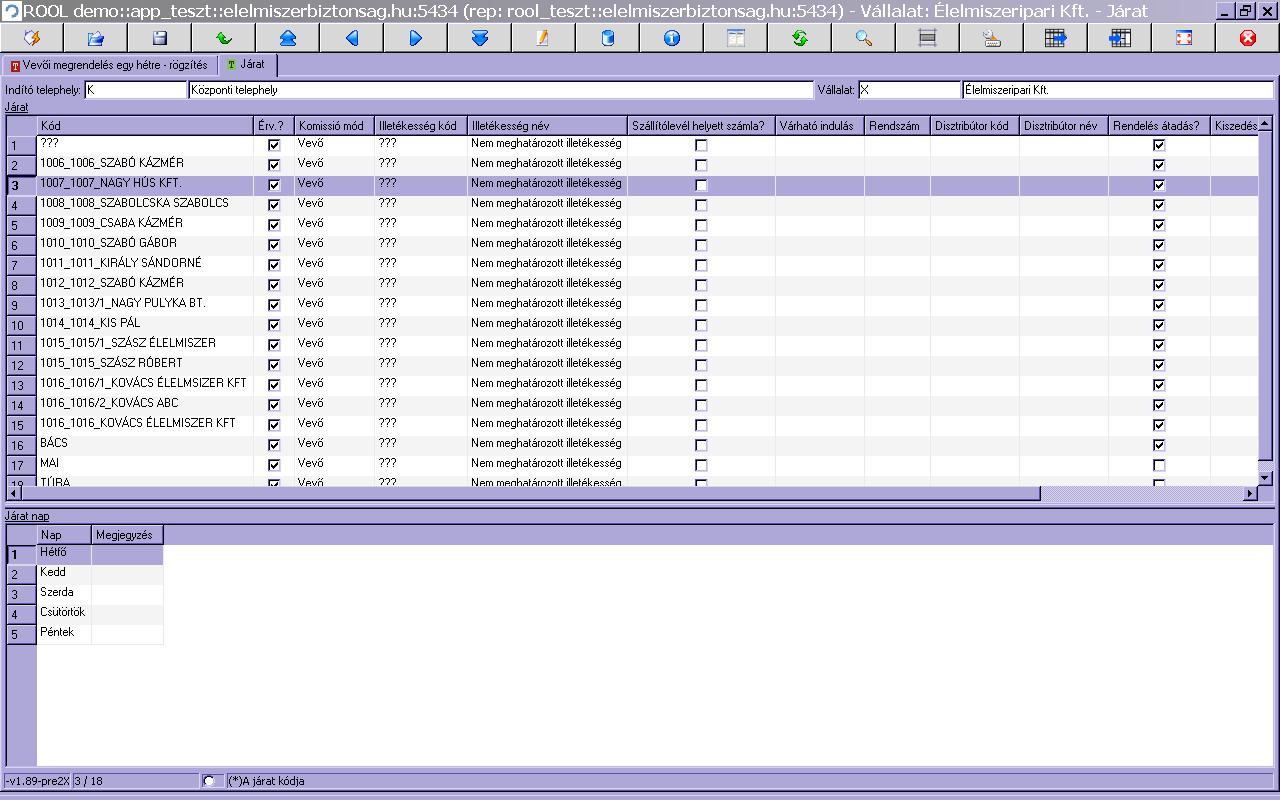The width and height of the screenshot is (1280, 800).
Task: Go to next record with right arrow
Action: pyautogui.click(x=416, y=38)
